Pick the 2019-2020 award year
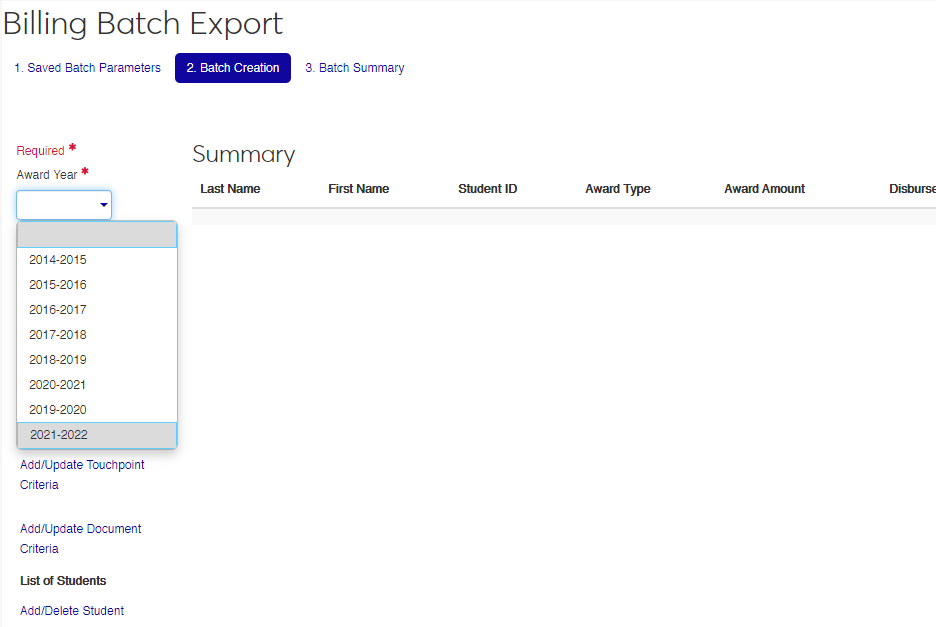Viewport: 936px width, 627px height. pos(58,410)
